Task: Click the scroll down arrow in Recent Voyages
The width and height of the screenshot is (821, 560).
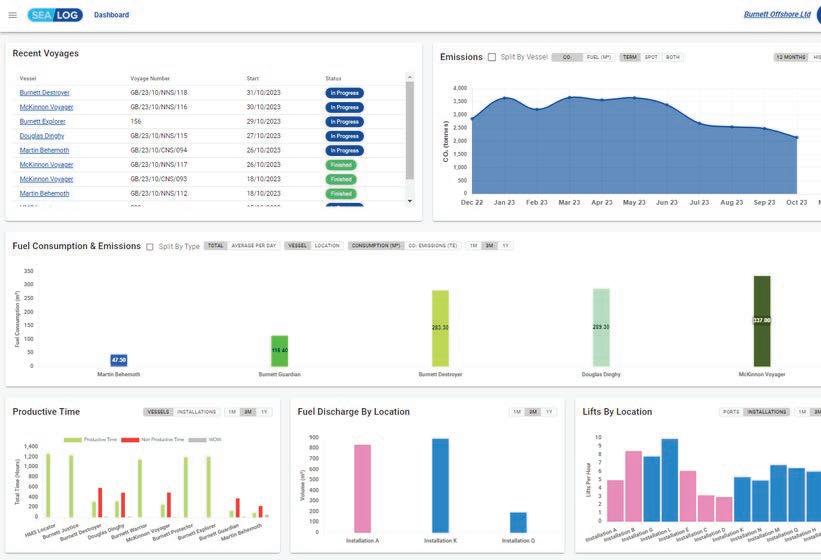Action: (409, 201)
